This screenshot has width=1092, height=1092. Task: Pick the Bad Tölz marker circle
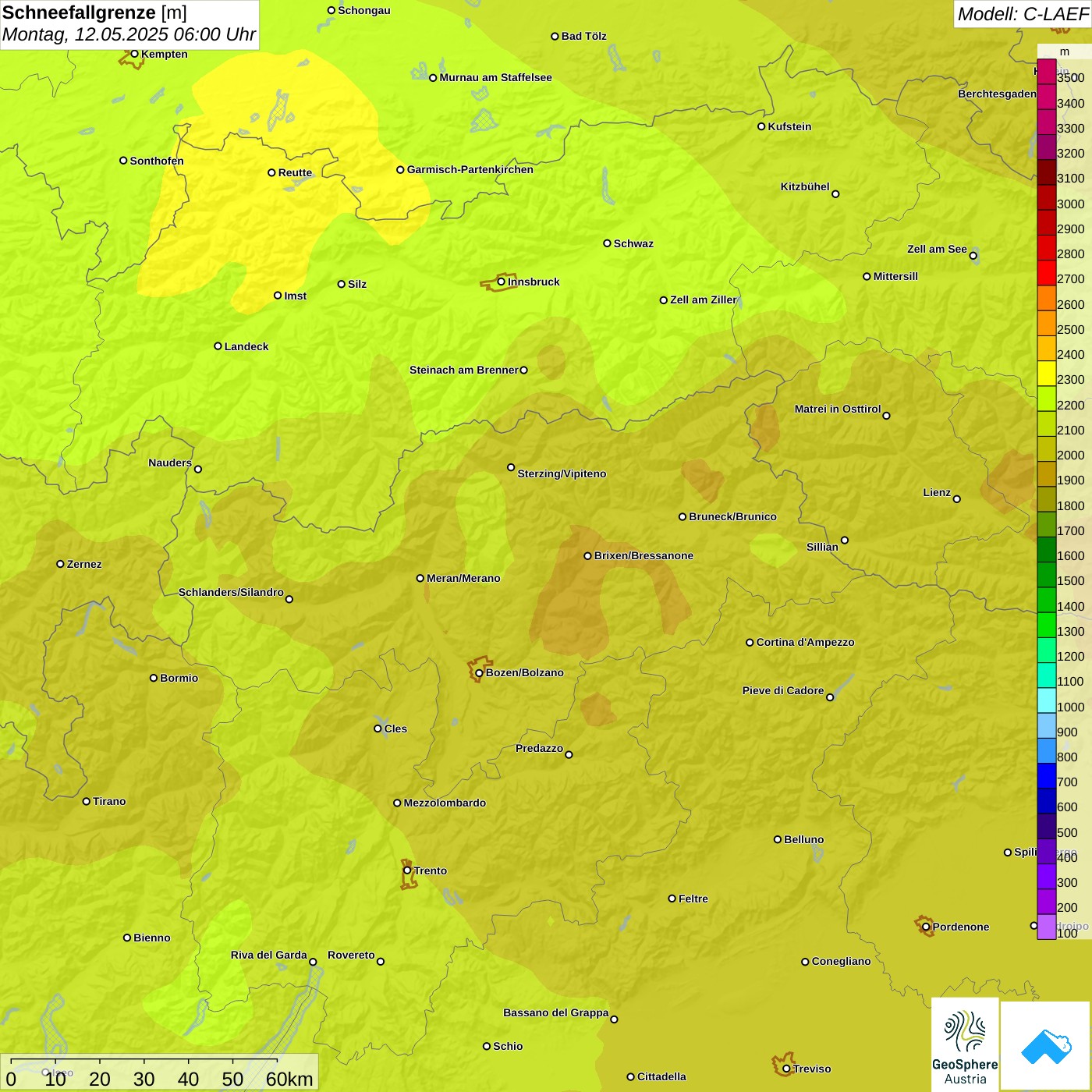pyautogui.click(x=555, y=36)
